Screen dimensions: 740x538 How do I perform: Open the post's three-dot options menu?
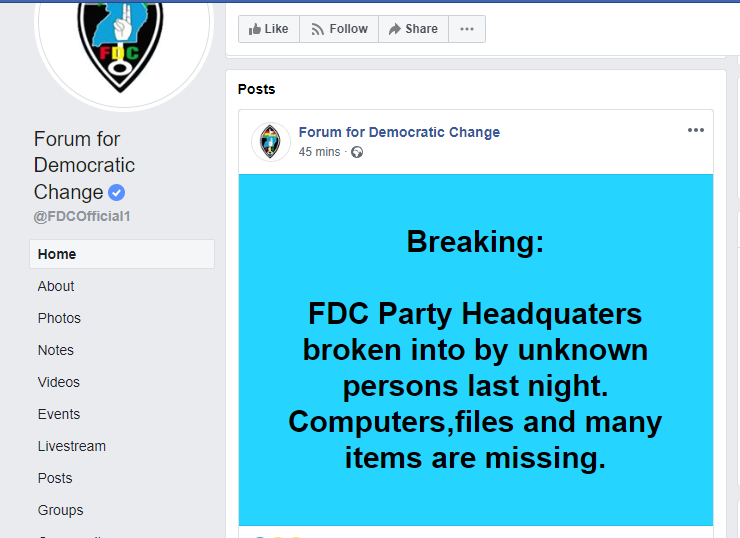point(696,130)
